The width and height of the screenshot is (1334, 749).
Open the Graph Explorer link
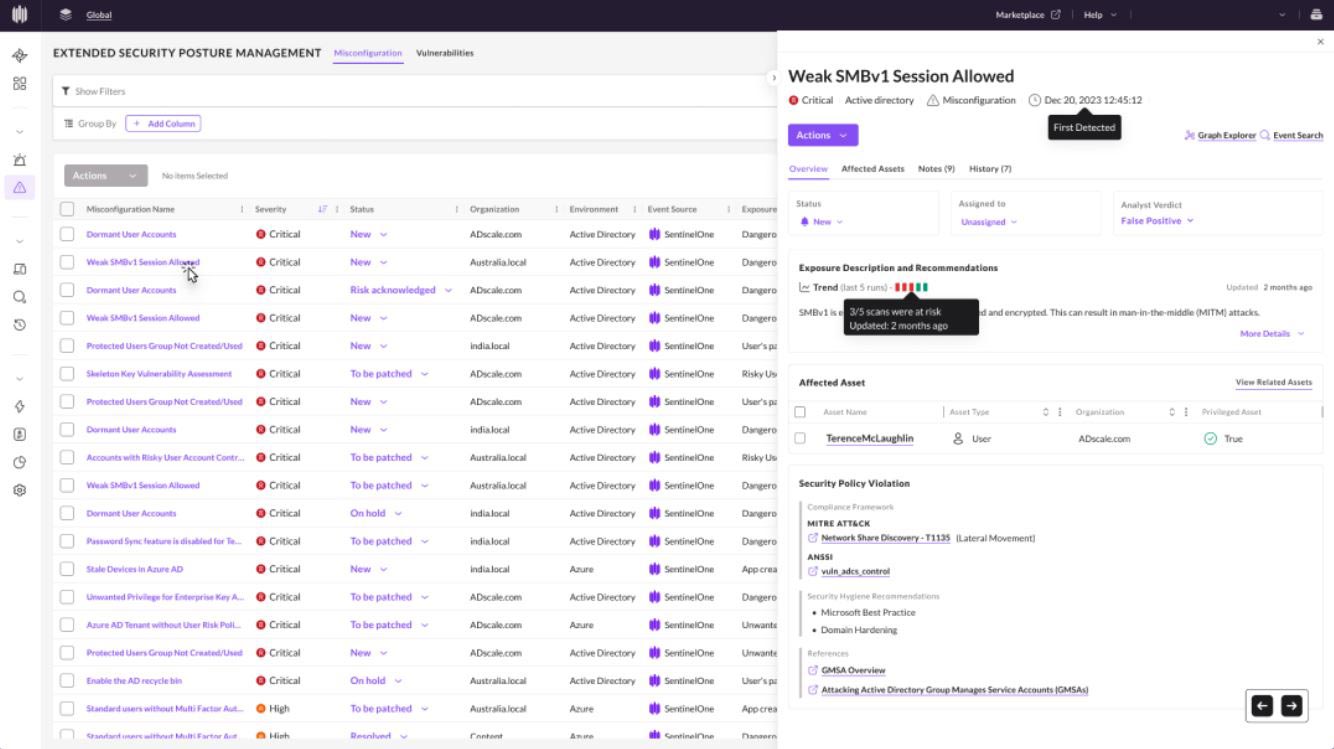(x=1220, y=135)
